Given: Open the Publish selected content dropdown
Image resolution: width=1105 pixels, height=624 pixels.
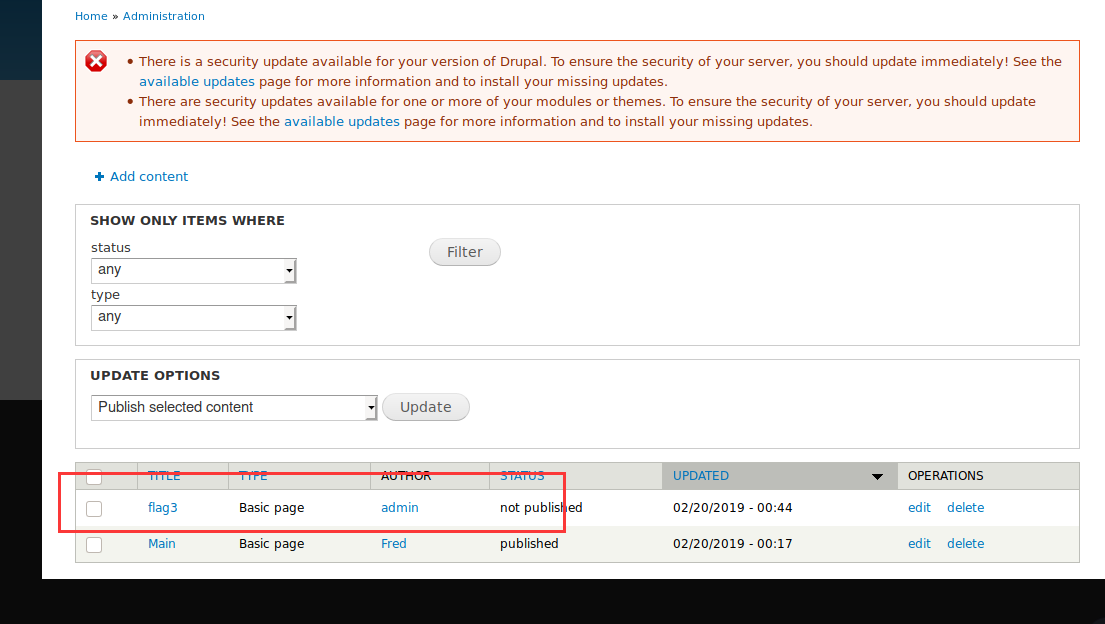Looking at the screenshot, I should coord(234,408).
